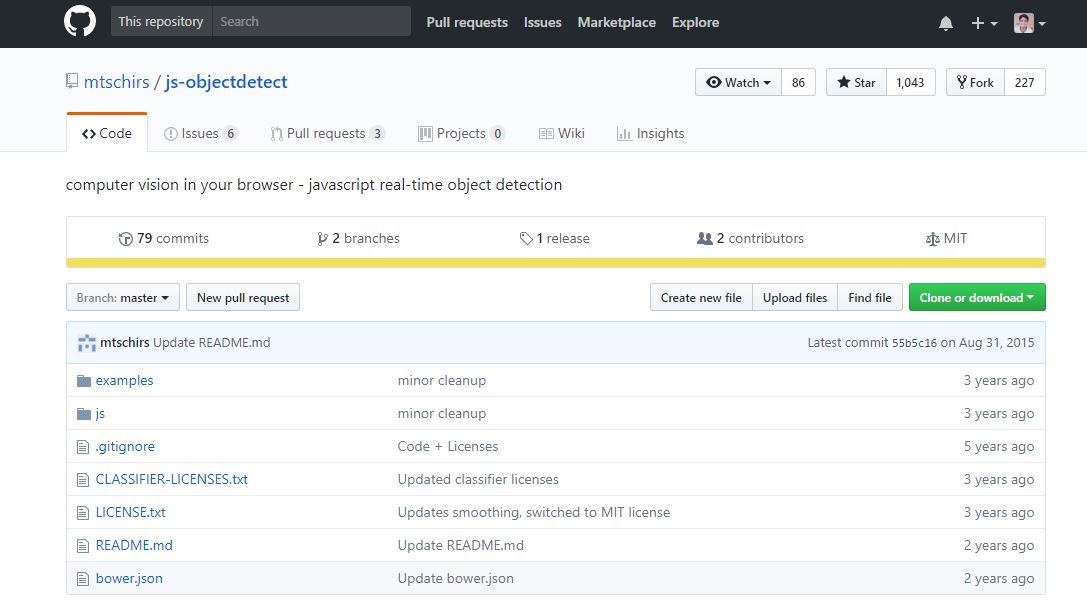Screen dimensions: 1087x604
Task: Click the yellow language bar
Action: coord(556,263)
